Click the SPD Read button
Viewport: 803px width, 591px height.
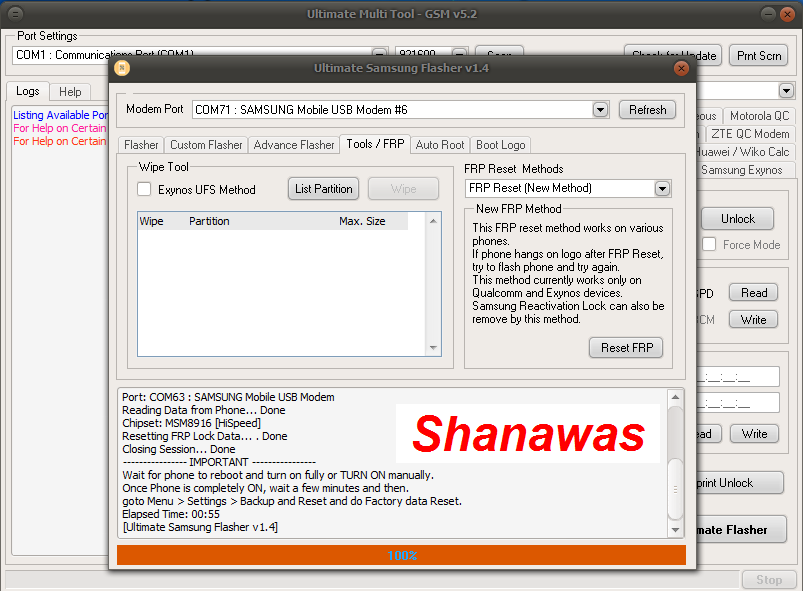[754, 292]
